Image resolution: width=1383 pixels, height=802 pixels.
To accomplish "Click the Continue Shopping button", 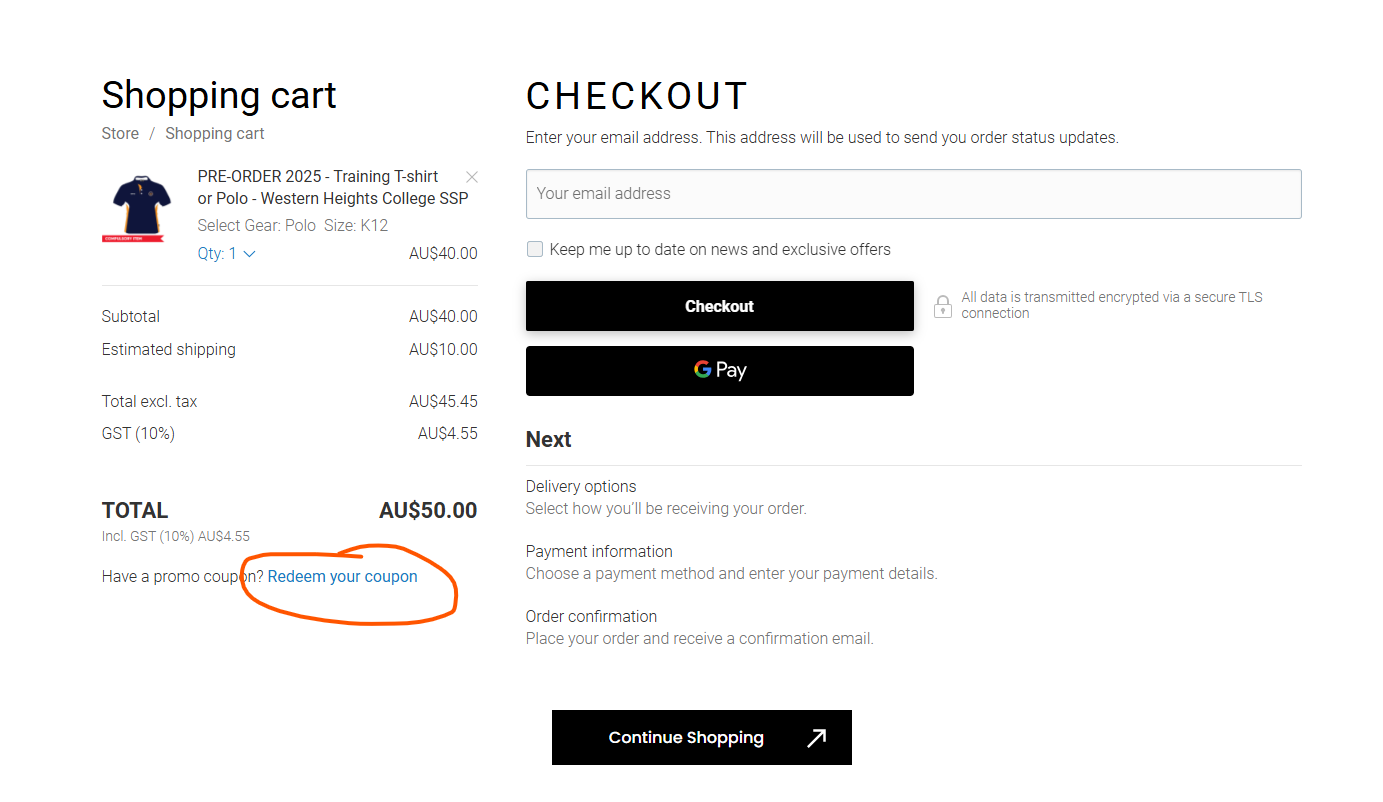I will (x=702, y=738).
